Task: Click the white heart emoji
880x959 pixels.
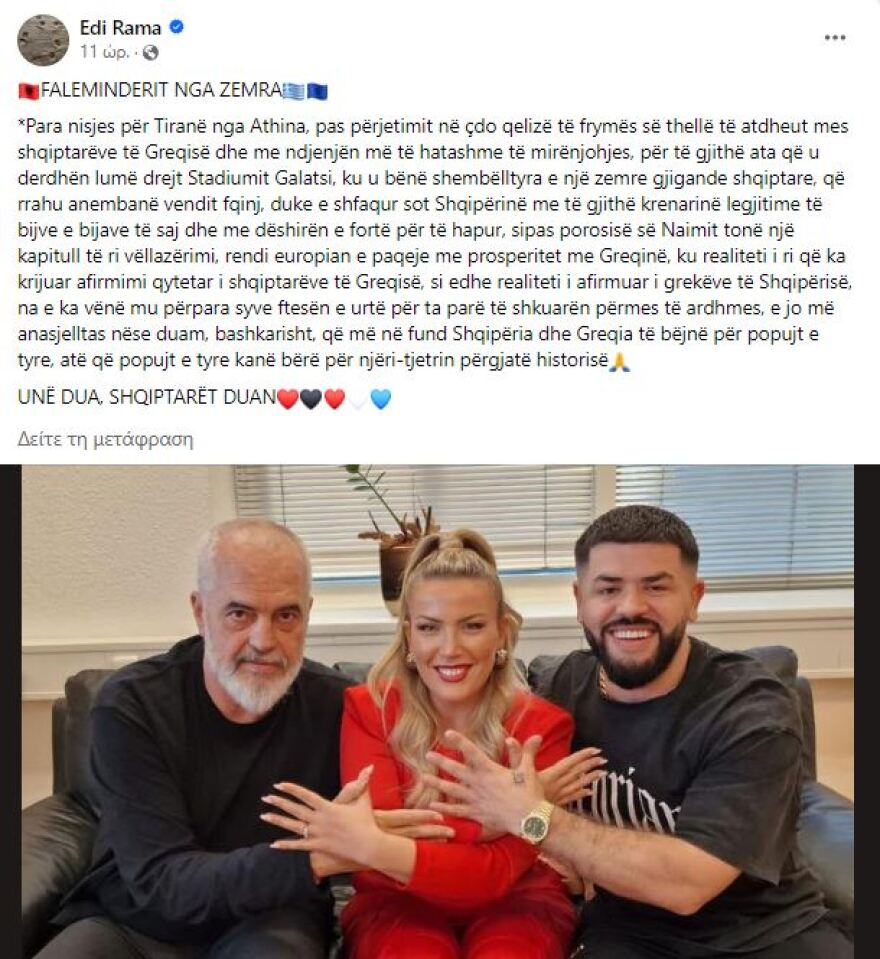Action: 358,399
